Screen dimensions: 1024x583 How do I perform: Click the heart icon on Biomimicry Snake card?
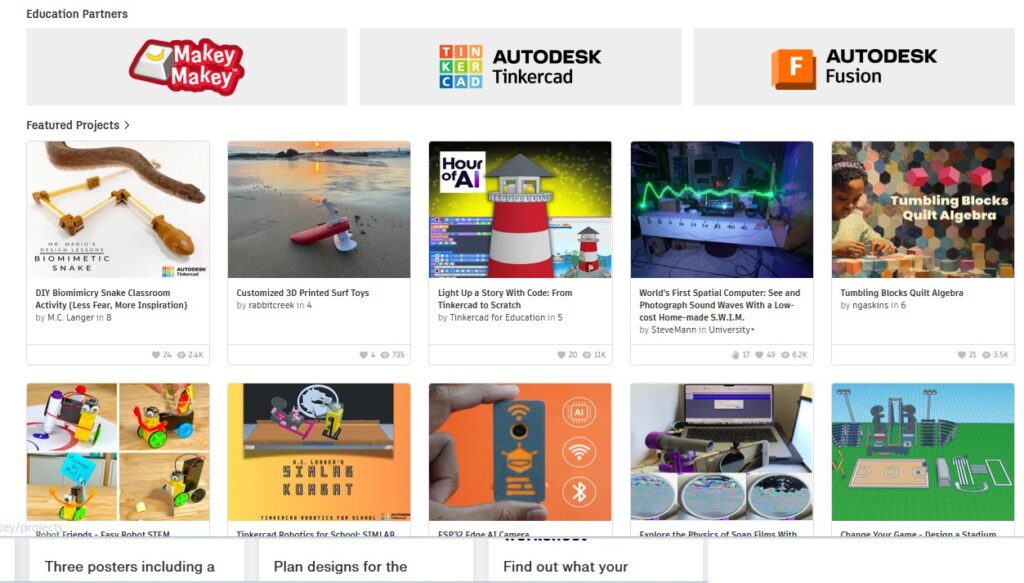pyautogui.click(x=155, y=355)
